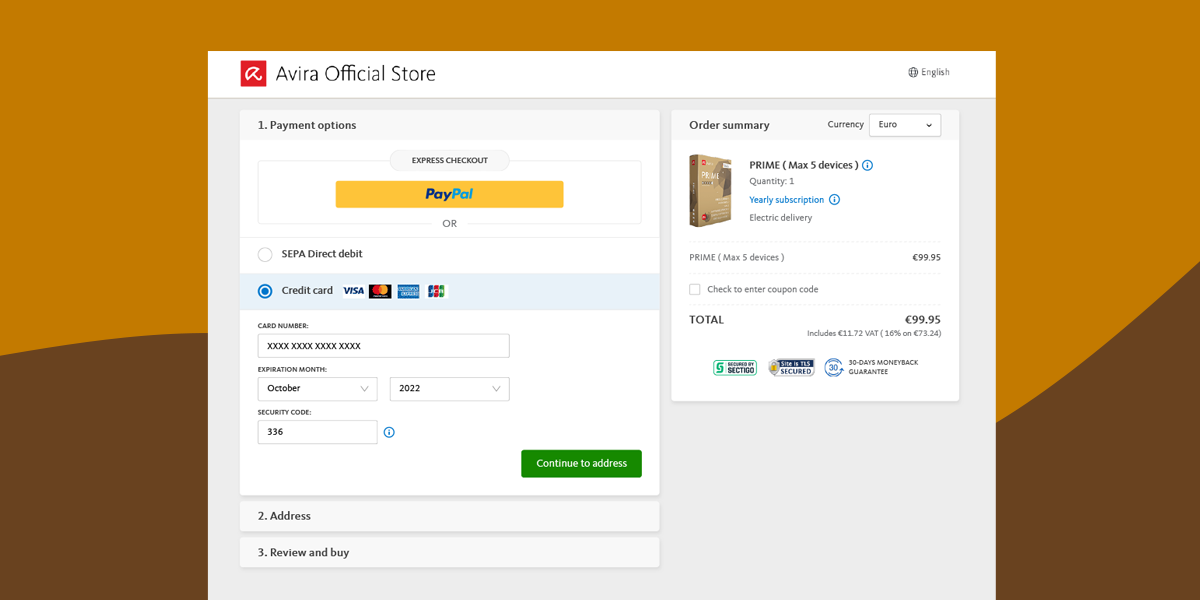Click the 30-days moneyback guarantee icon
Image resolution: width=1200 pixels, height=600 pixels.
[834, 367]
